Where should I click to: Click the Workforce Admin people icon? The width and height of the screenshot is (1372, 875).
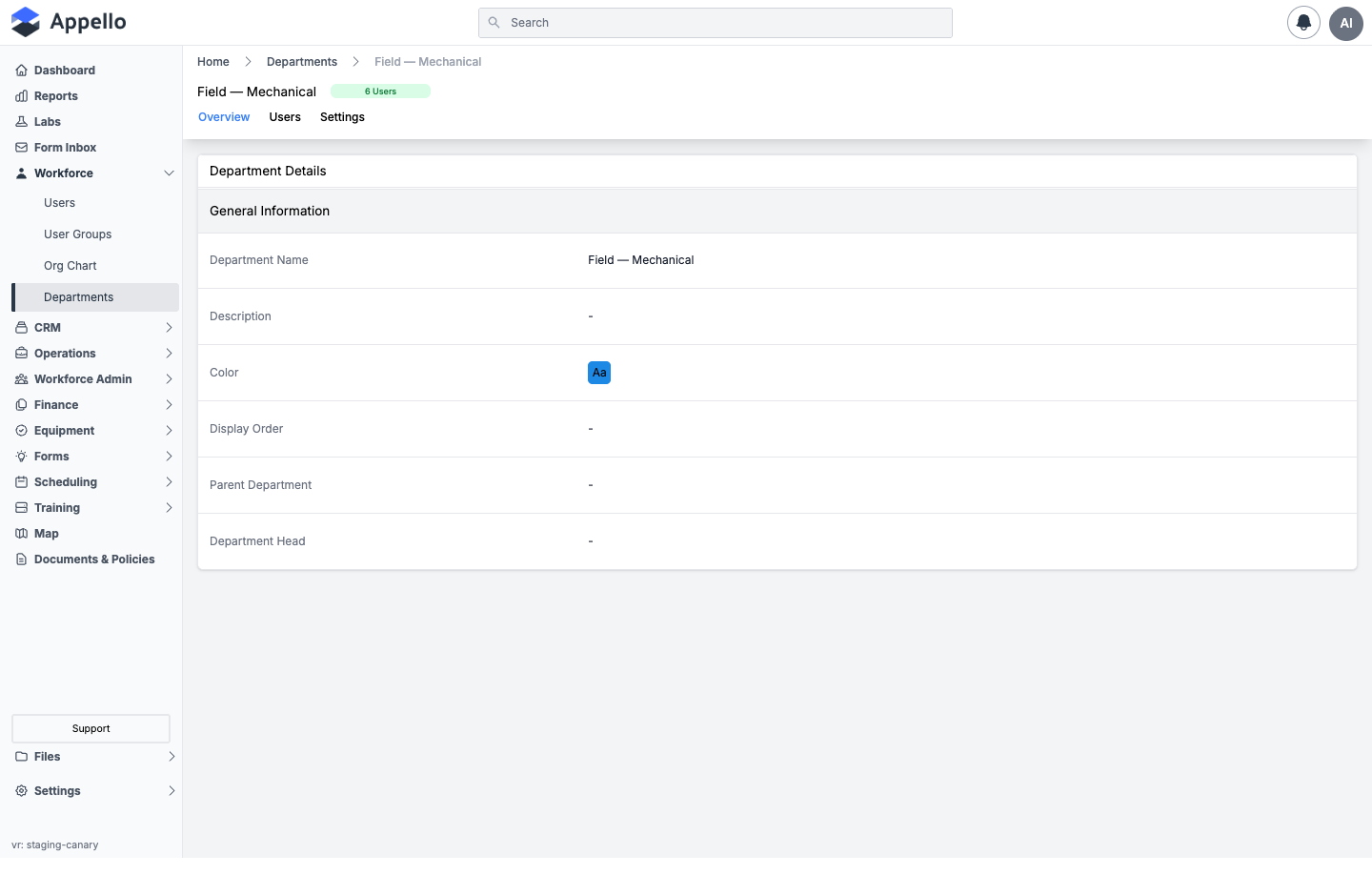(x=21, y=379)
